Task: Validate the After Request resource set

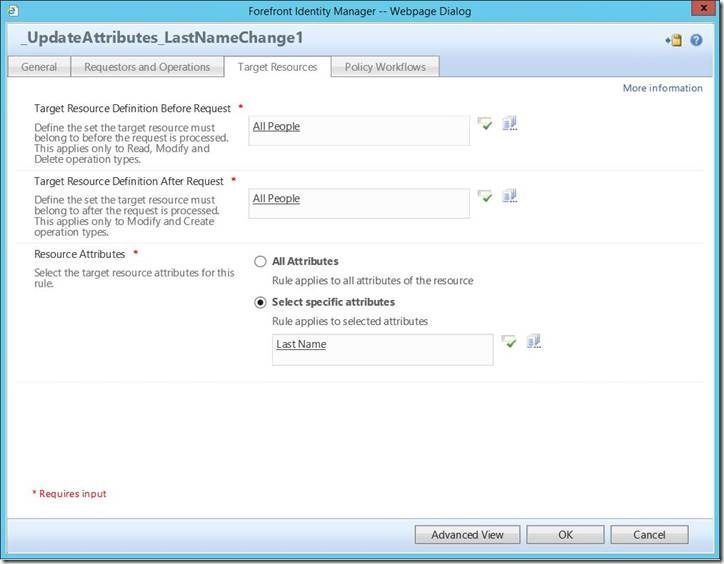Action: [x=485, y=196]
